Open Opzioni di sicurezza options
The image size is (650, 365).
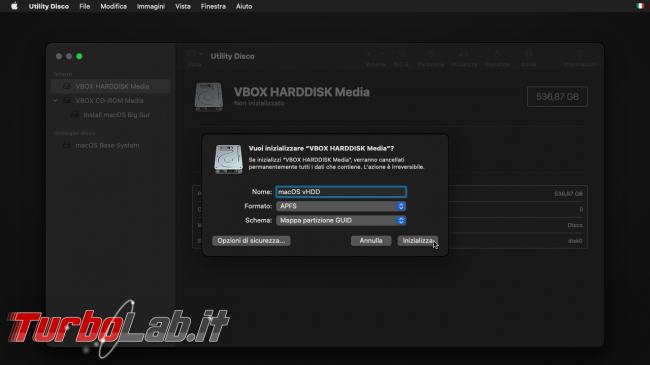point(251,241)
